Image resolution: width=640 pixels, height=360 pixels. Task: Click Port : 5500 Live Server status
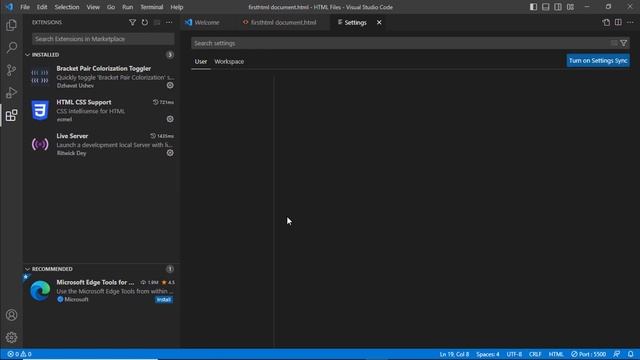click(588, 354)
